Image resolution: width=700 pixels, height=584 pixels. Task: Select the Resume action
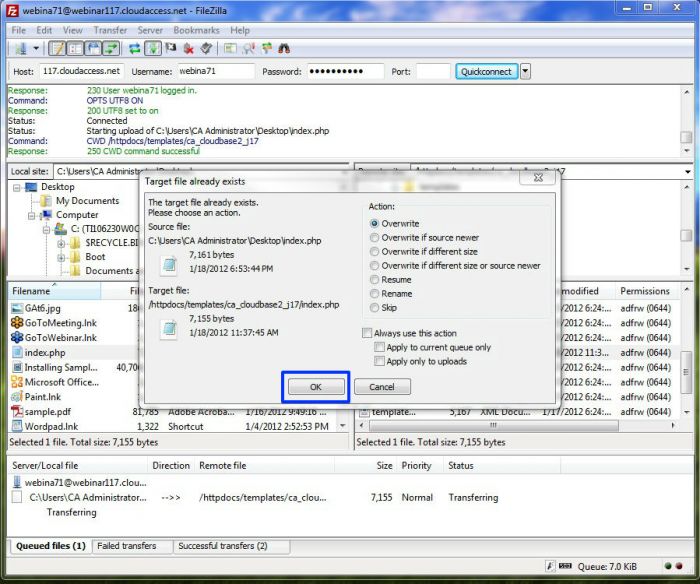375,279
